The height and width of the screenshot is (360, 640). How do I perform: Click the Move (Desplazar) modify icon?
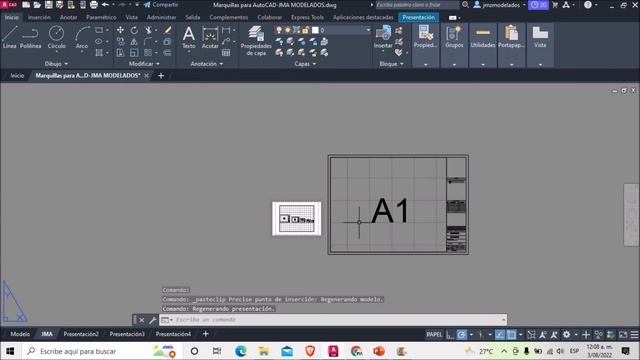coord(120,30)
